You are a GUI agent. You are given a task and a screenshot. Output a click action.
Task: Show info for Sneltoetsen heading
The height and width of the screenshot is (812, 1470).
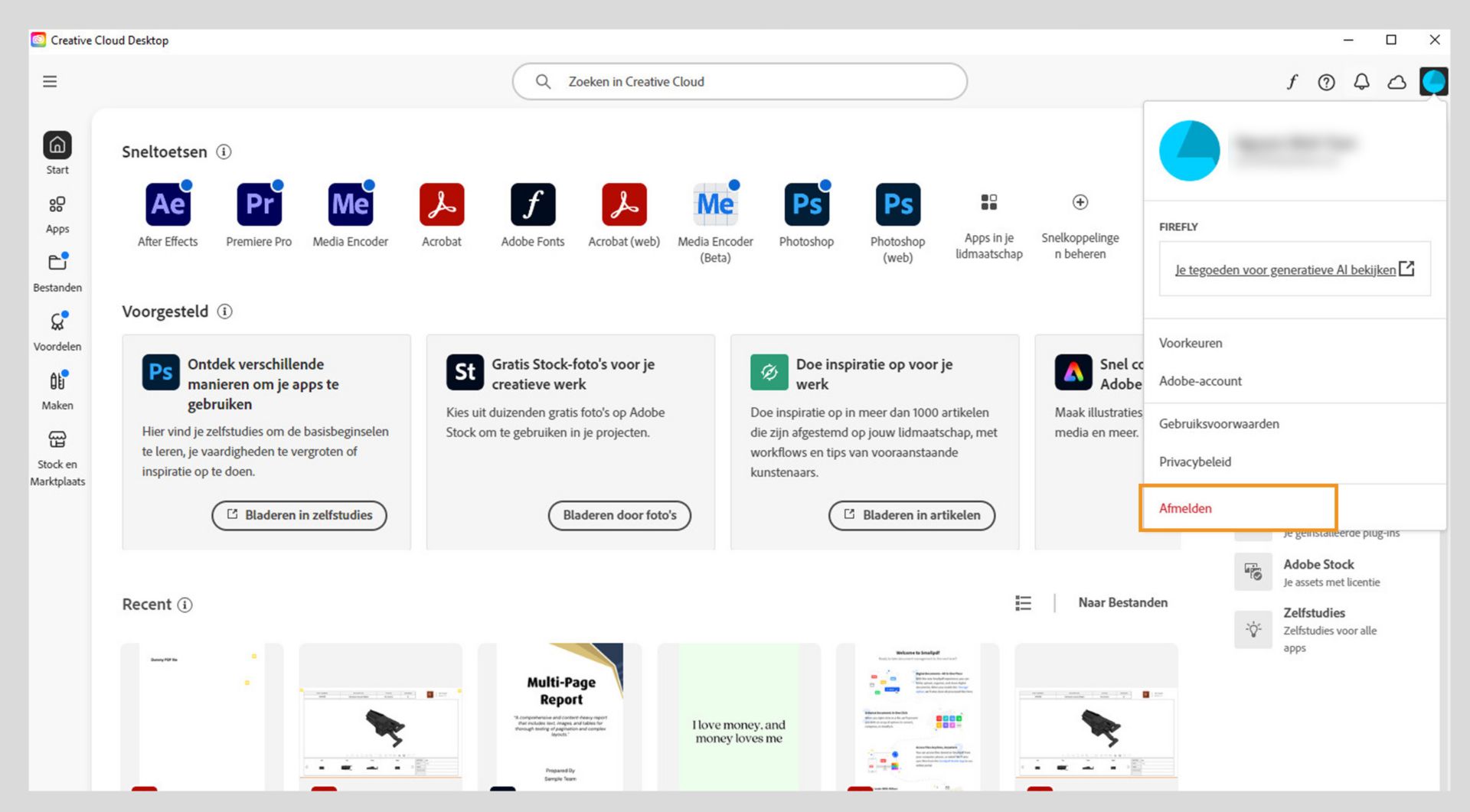pyautogui.click(x=224, y=152)
